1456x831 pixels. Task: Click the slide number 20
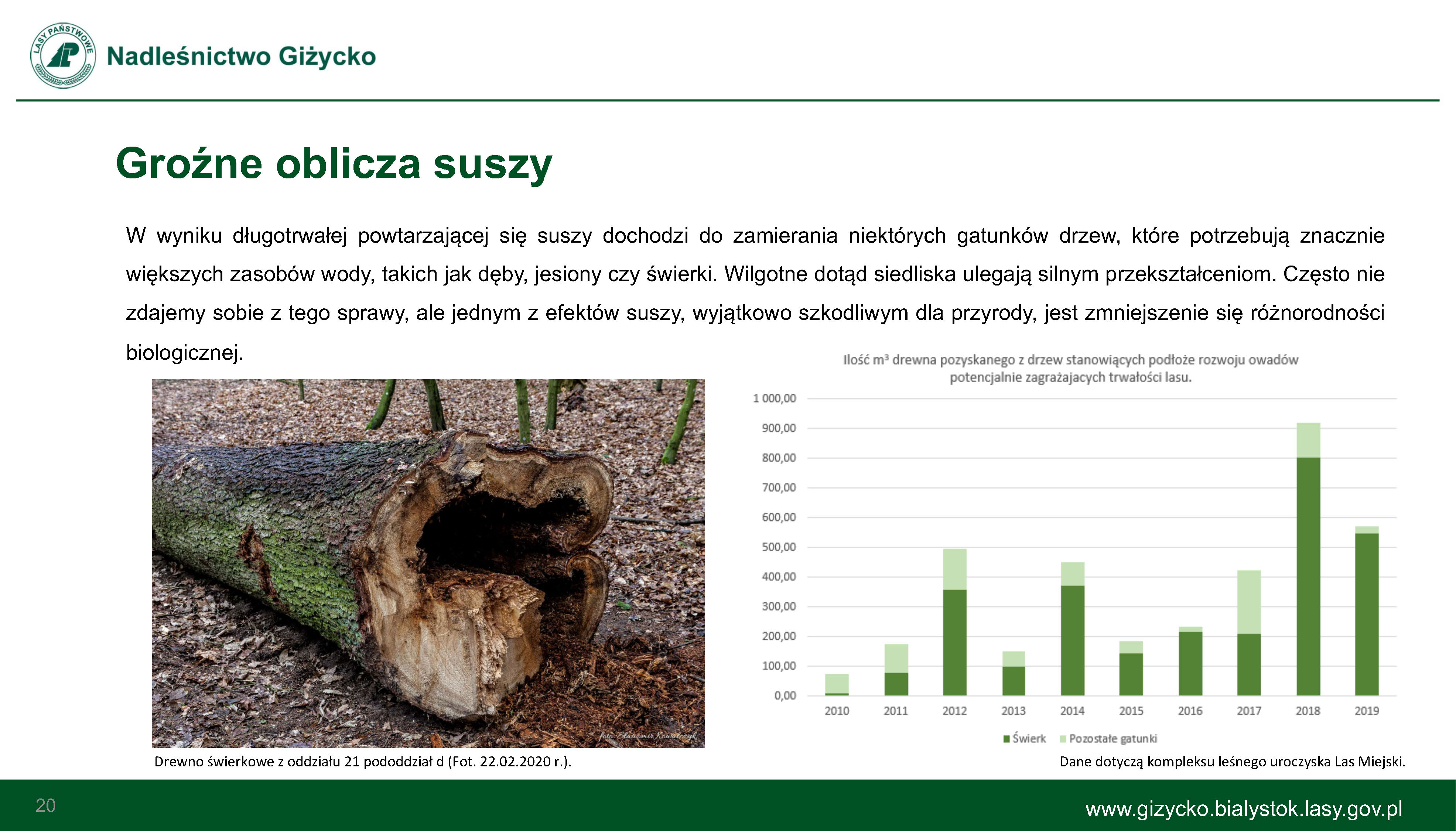[x=46, y=805]
